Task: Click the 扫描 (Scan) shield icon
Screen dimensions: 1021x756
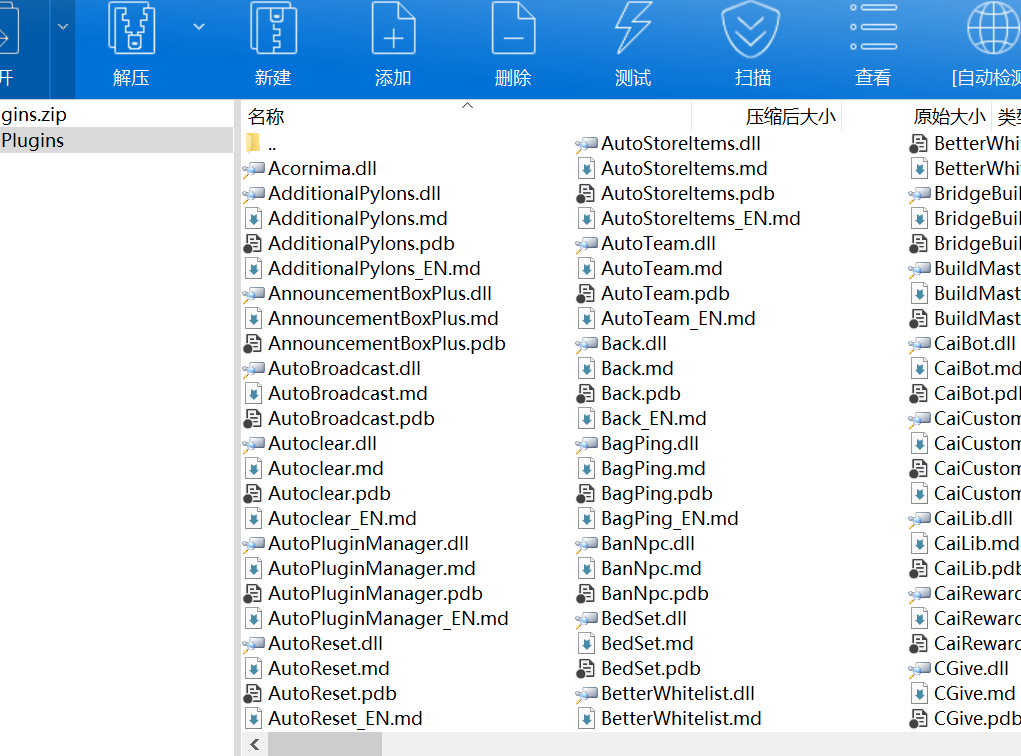Action: (753, 30)
